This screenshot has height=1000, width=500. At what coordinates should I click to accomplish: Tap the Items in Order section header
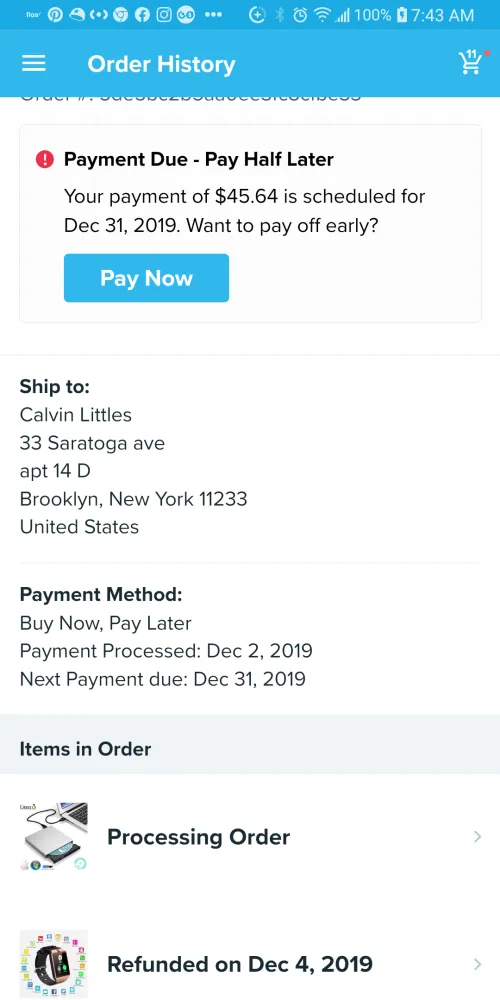(85, 748)
